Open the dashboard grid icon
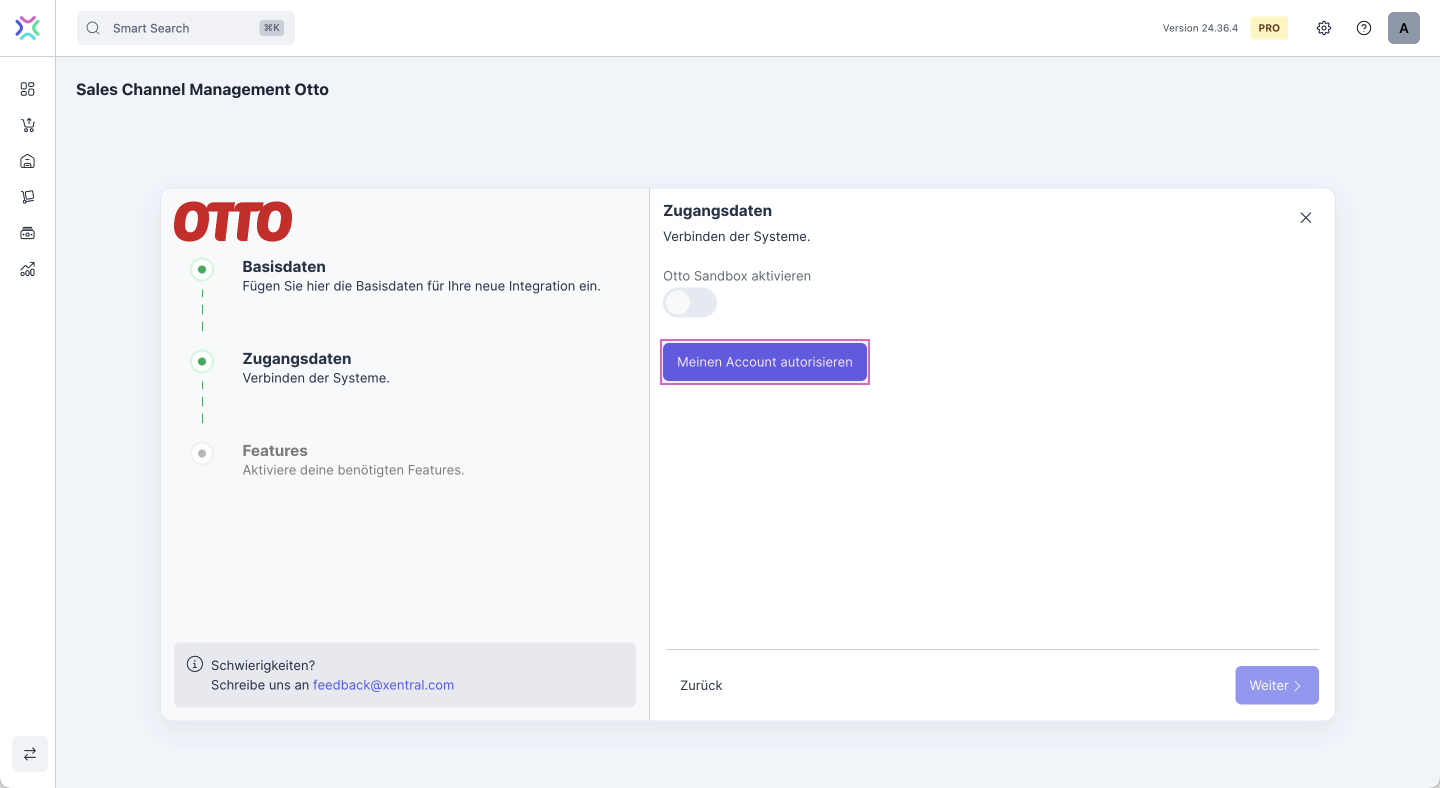Viewport: 1440px width, 788px height. [x=28, y=89]
